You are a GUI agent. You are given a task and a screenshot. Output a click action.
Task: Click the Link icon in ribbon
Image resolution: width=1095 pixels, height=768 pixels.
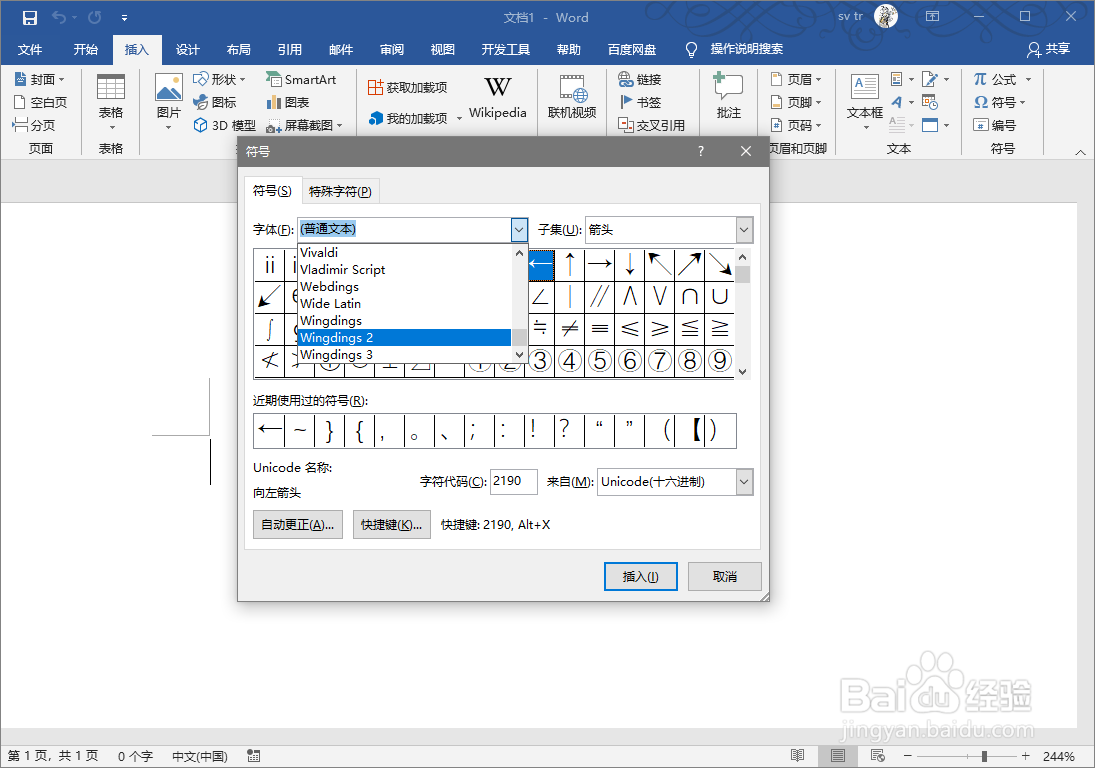(625, 79)
